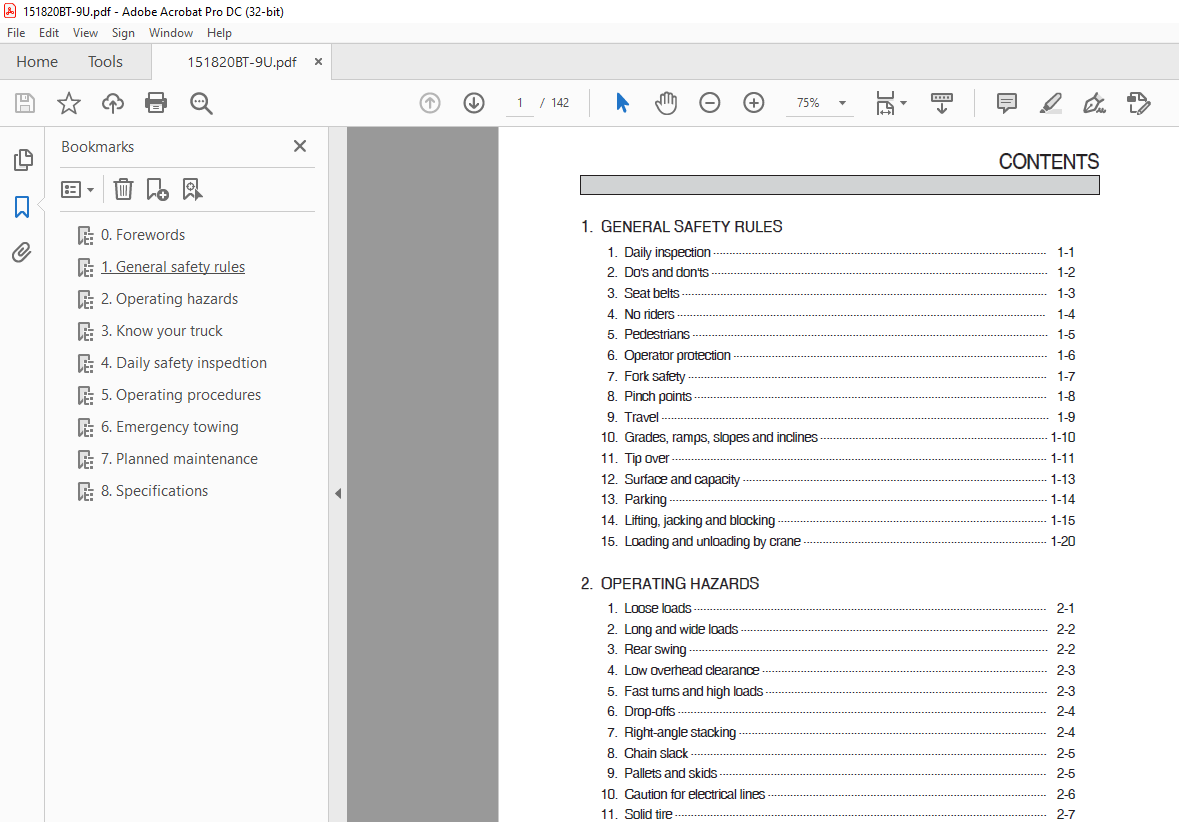Click the print file icon
This screenshot has height=822, width=1179.
point(156,103)
